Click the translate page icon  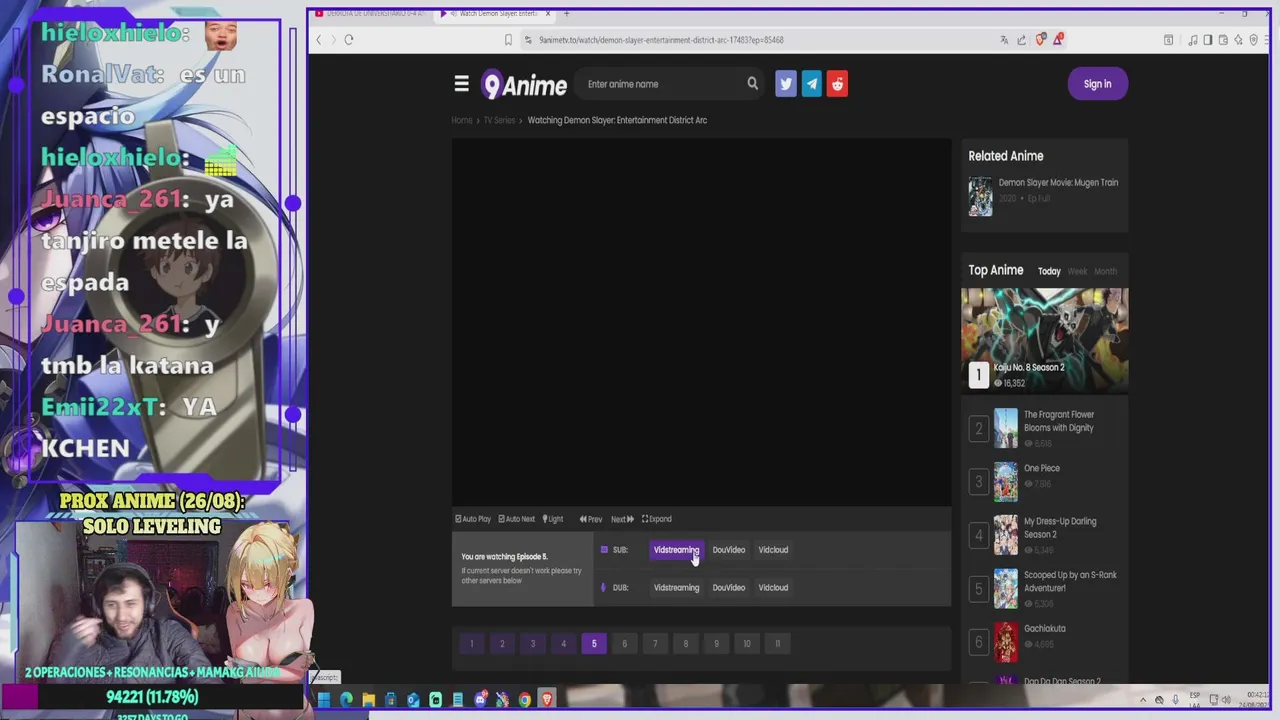tap(1004, 40)
